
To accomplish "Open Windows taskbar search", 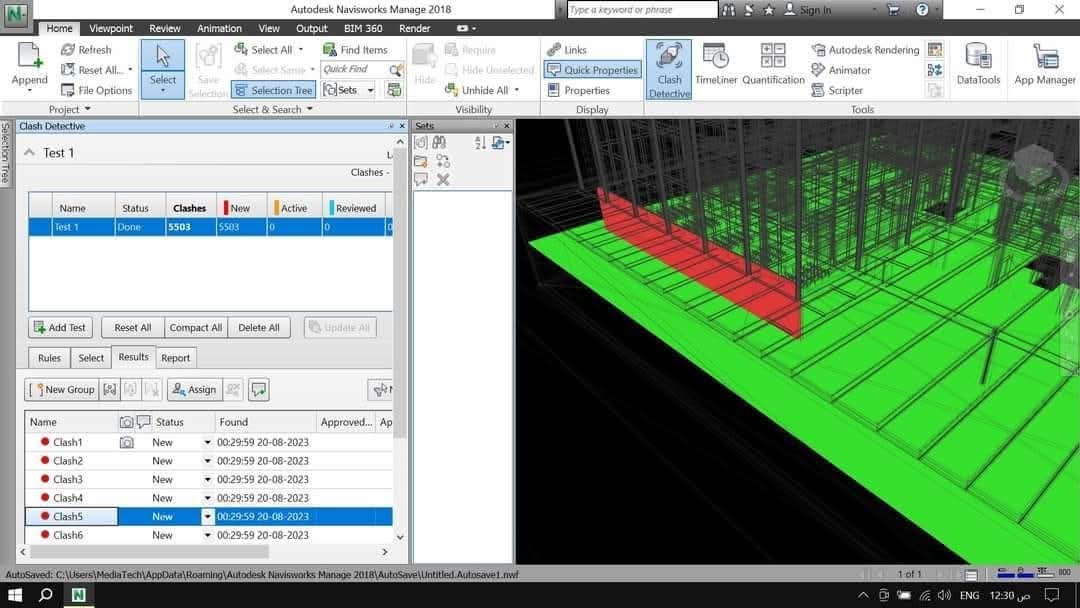I will point(45,595).
